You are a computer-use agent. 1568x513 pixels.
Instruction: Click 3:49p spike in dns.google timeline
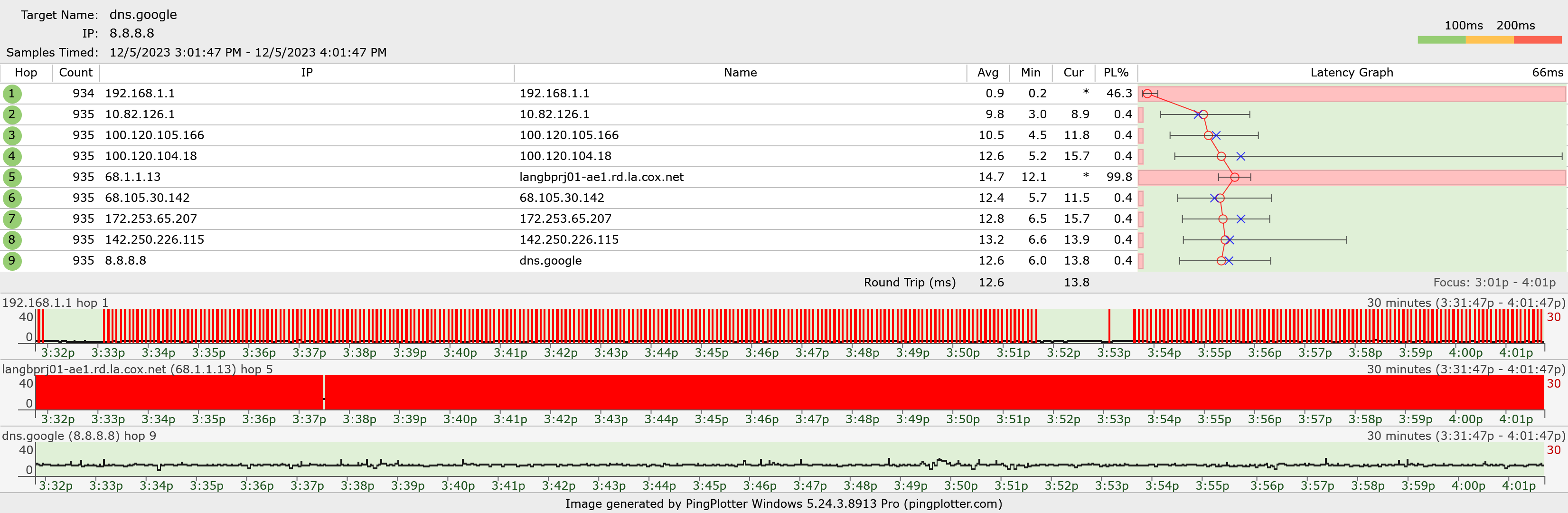click(941, 460)
